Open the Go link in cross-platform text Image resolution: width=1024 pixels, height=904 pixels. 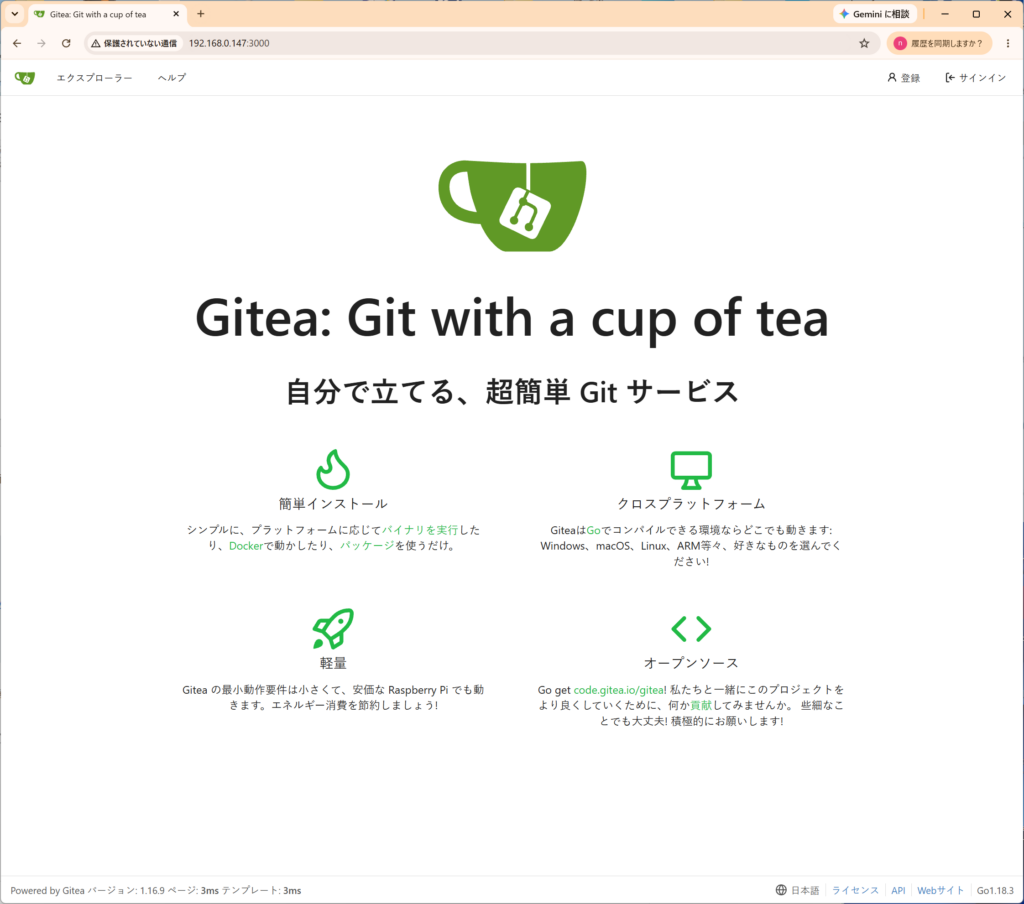(593, 530)
